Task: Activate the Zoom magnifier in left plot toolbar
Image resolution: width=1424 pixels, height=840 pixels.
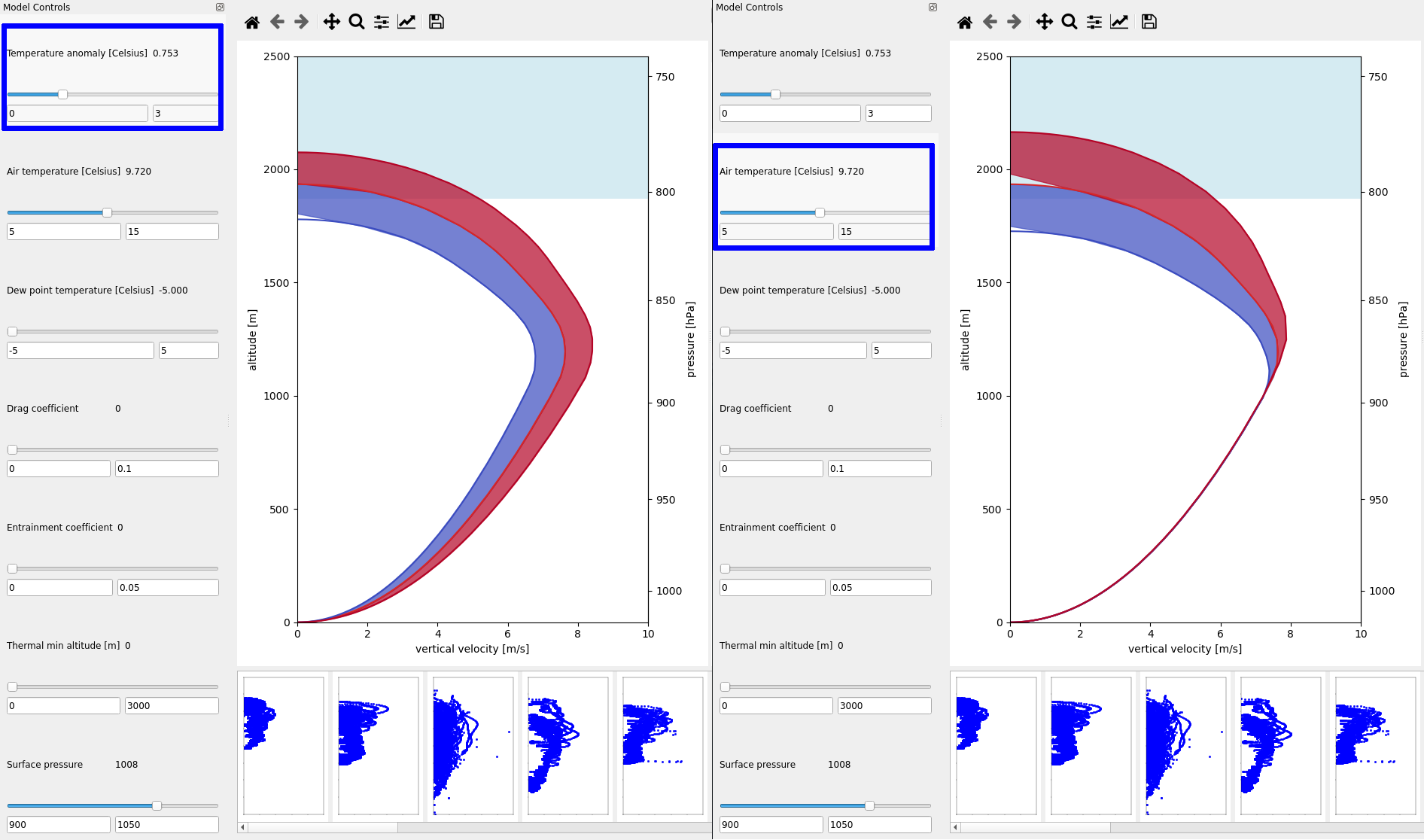Action: click(357, 22)
